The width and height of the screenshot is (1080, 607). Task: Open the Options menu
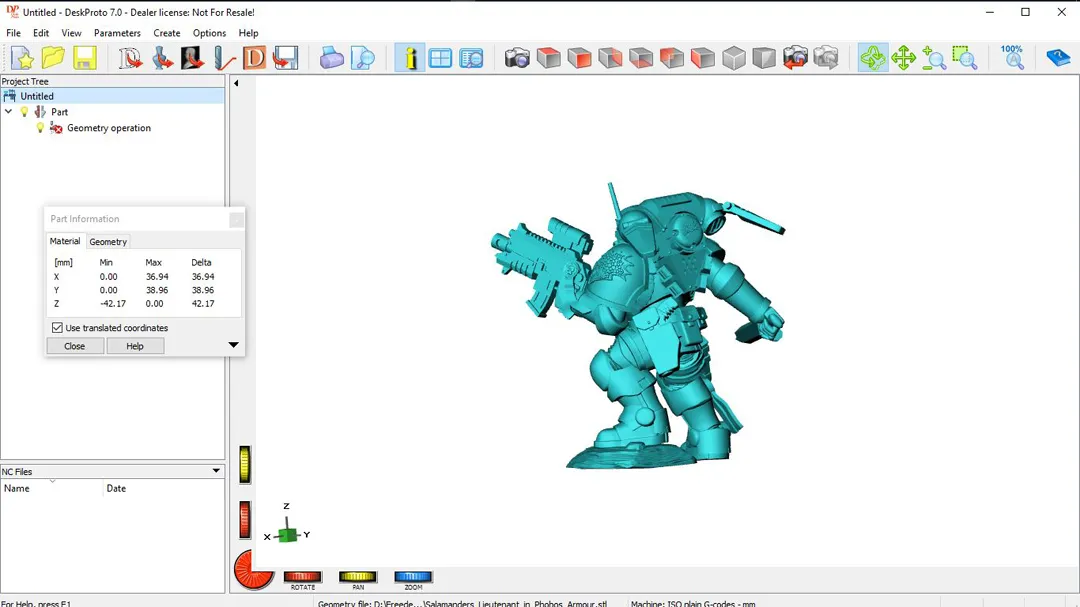coord(209,33)
